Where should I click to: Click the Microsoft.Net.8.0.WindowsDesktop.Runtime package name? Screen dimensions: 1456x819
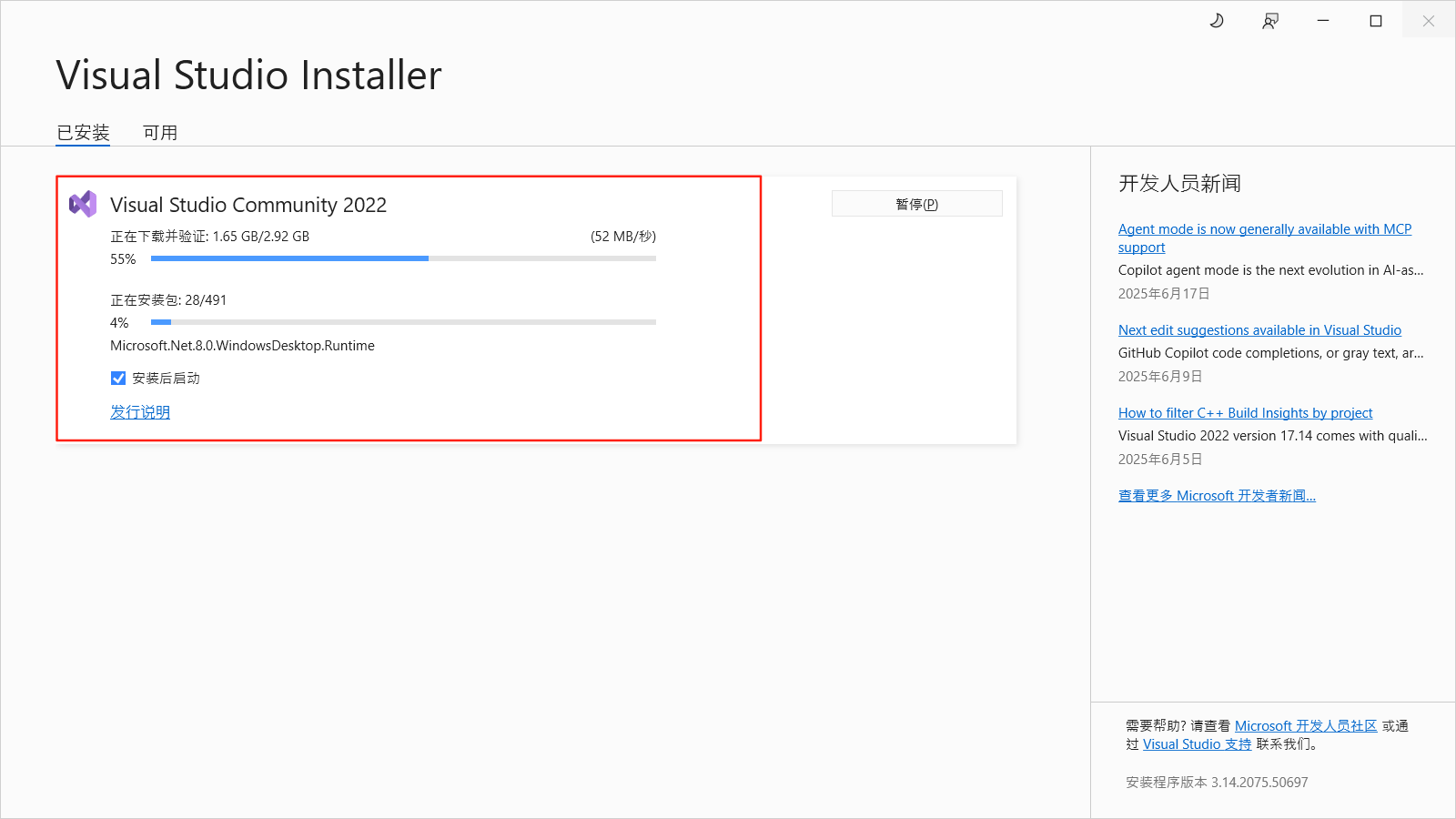tap(242, 345)
